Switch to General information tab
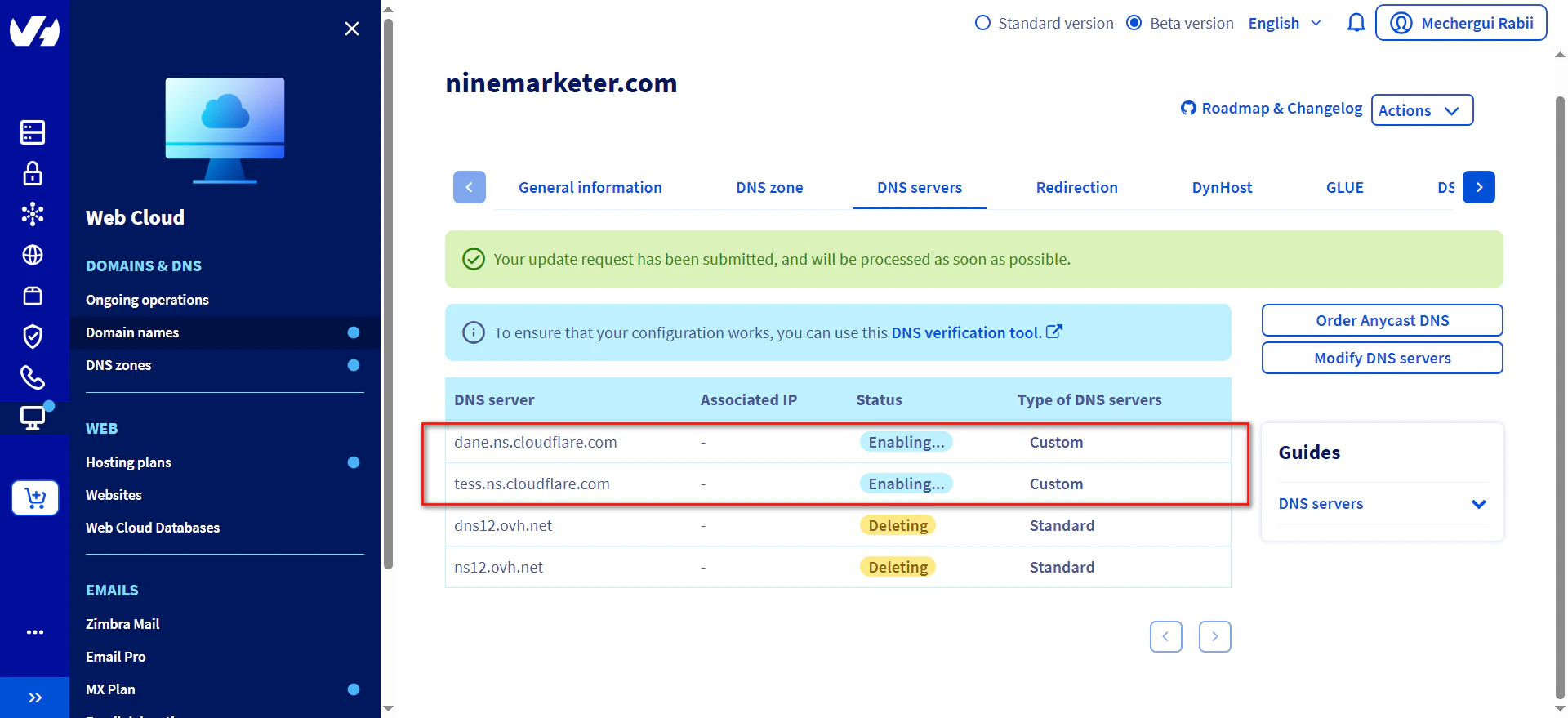The image size is (1568, 718). [x=590, y=188]
